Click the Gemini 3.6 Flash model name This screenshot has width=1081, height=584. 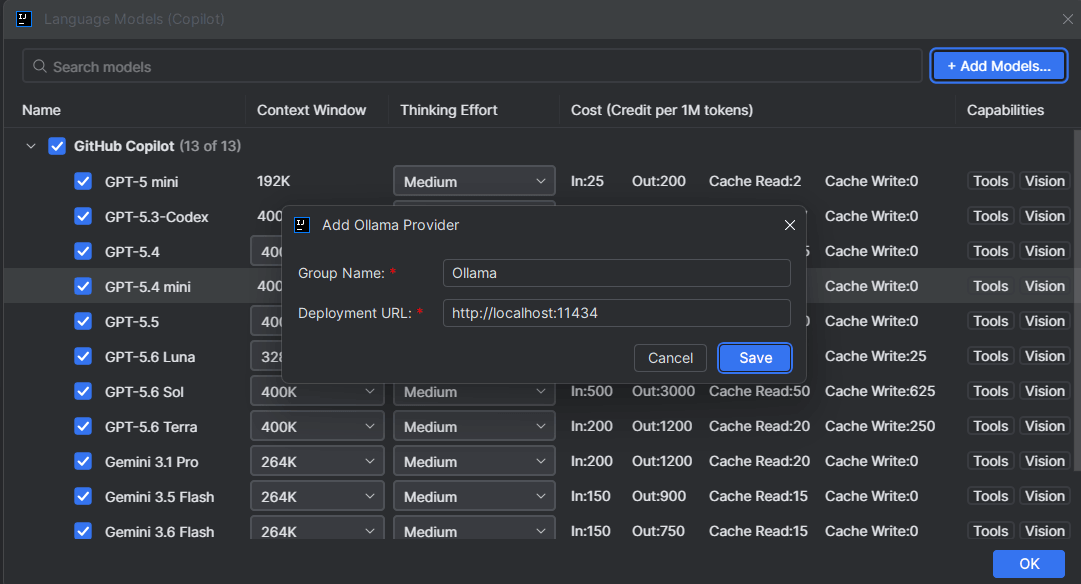159,532
